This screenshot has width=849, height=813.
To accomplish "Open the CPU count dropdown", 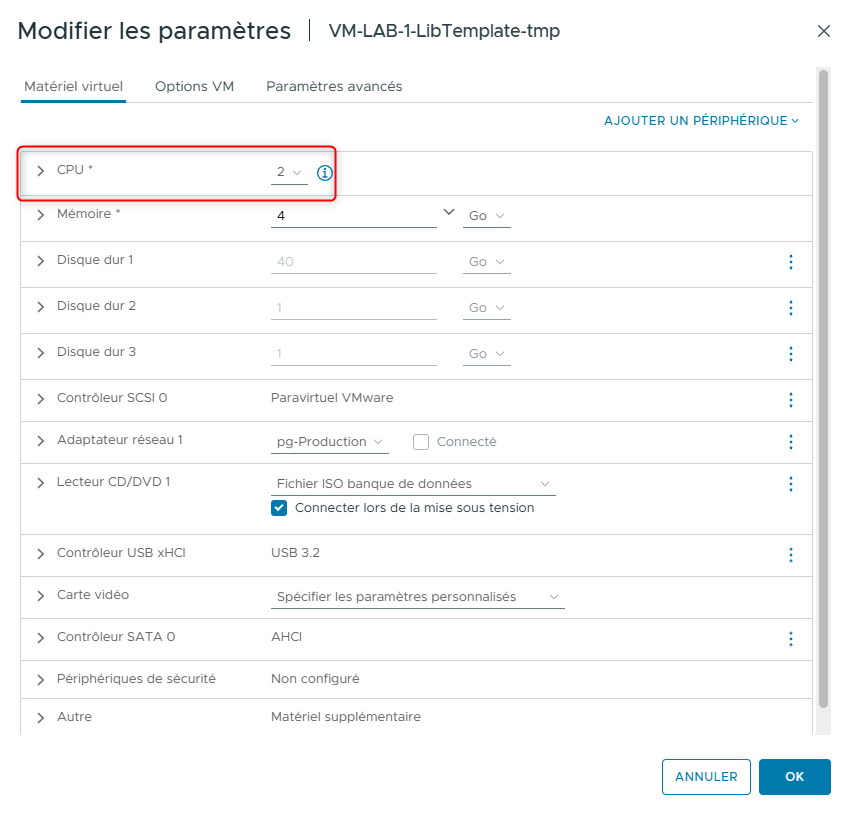I will (x=289, y=171).
